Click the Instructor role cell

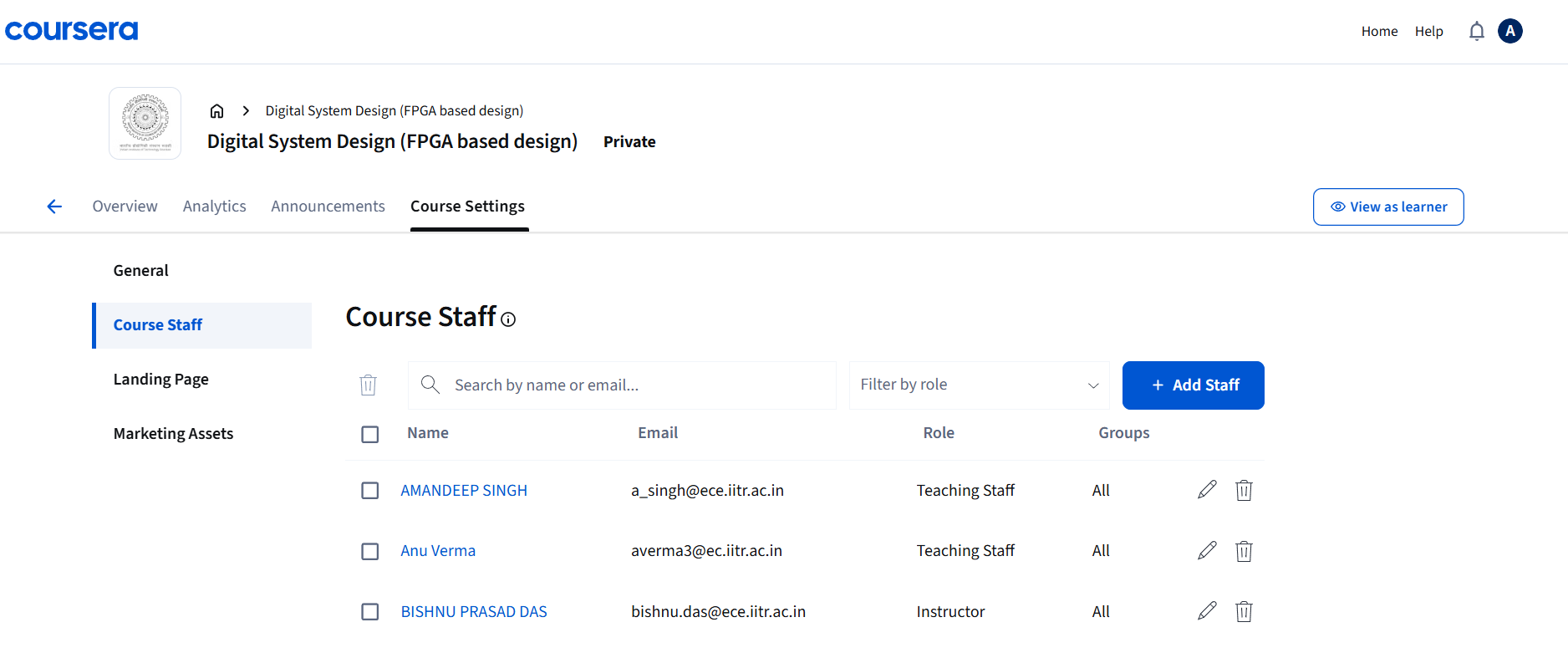[x=950, y=612]
